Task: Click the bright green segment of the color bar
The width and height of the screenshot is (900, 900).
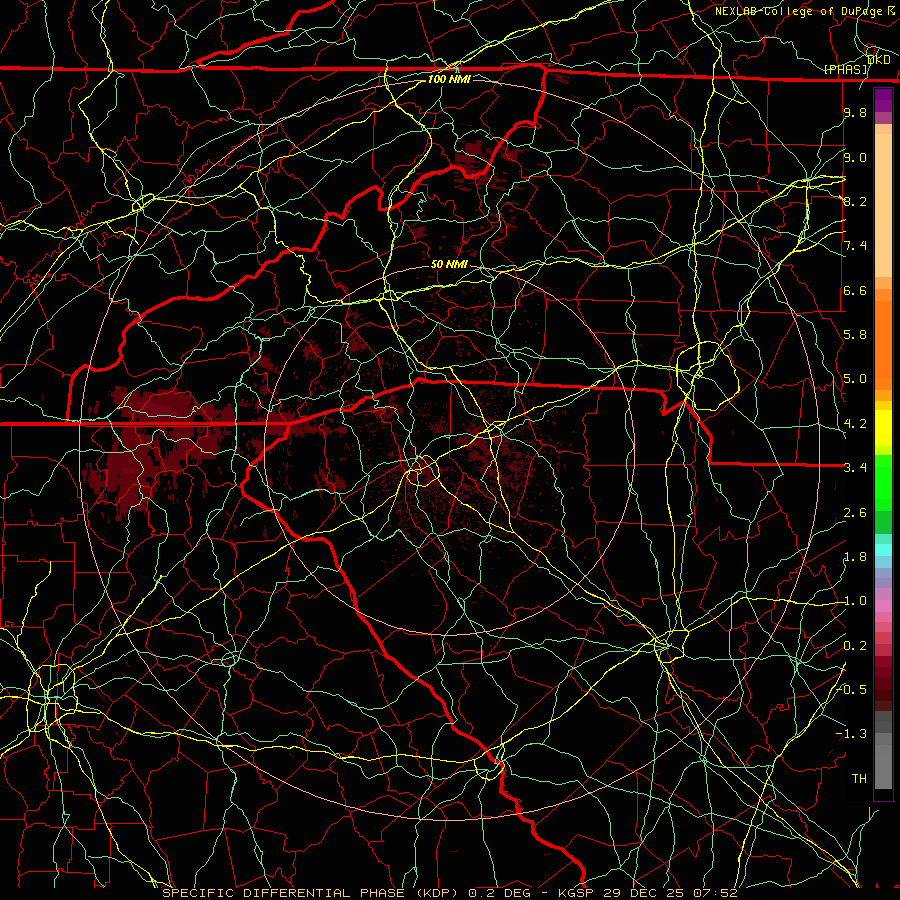Action: click(883, 482)
